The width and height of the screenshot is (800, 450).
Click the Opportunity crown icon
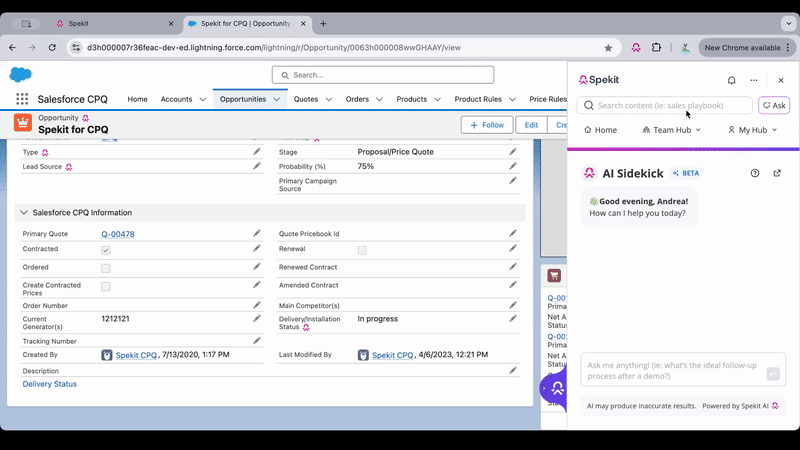22,123
